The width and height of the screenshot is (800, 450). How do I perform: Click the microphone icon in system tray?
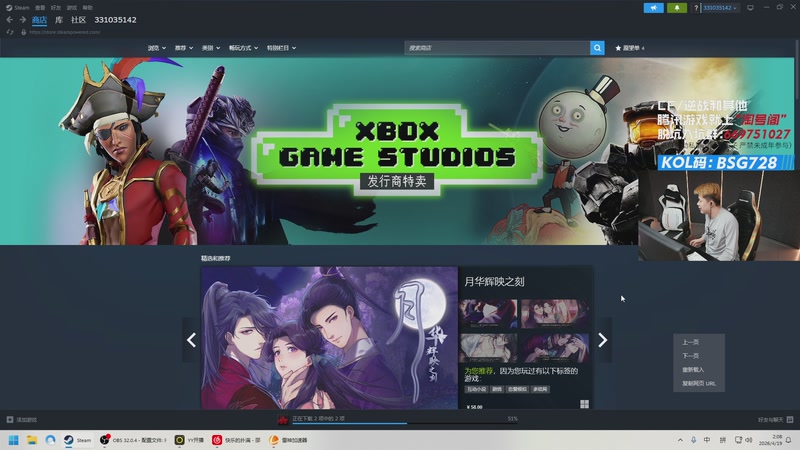693,440
